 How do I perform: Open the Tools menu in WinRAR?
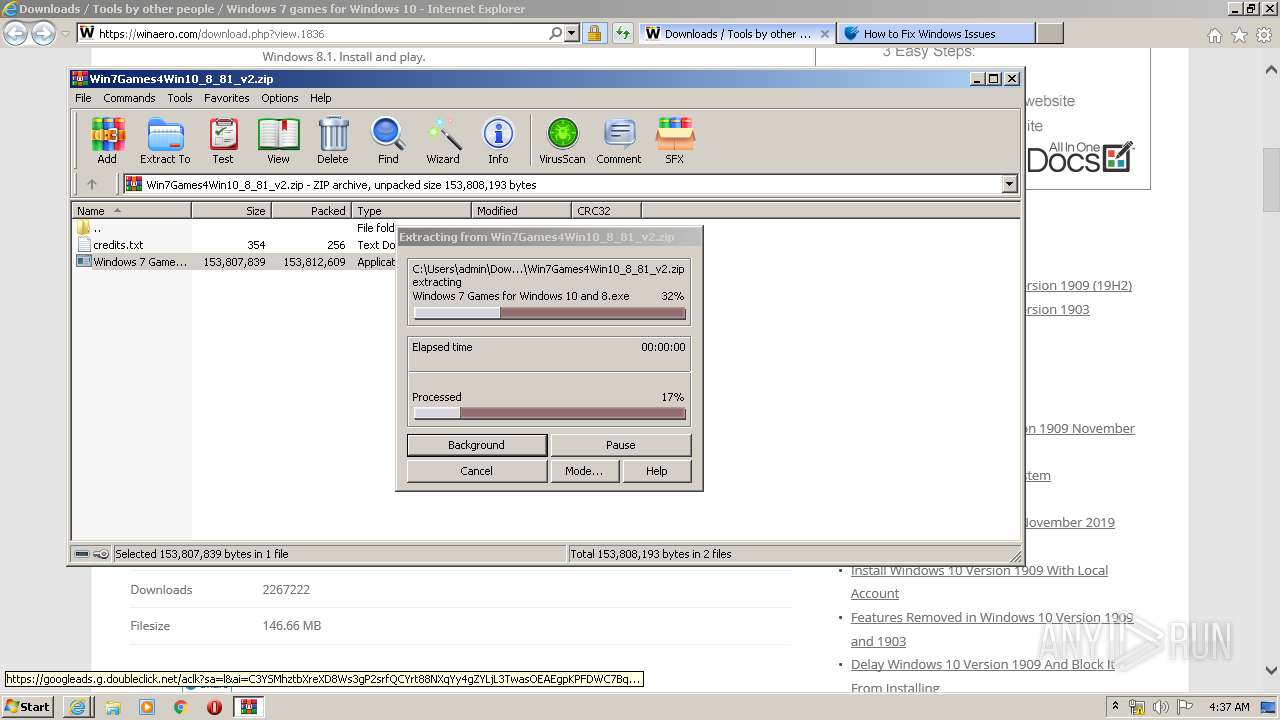tap(180, 98)
